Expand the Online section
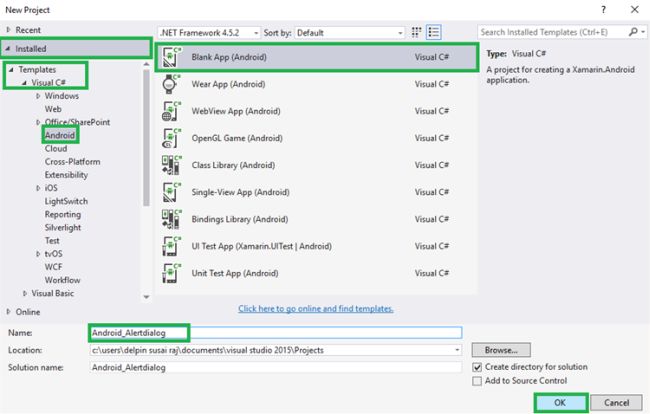650x414 pixels. (x=8, y=312)
